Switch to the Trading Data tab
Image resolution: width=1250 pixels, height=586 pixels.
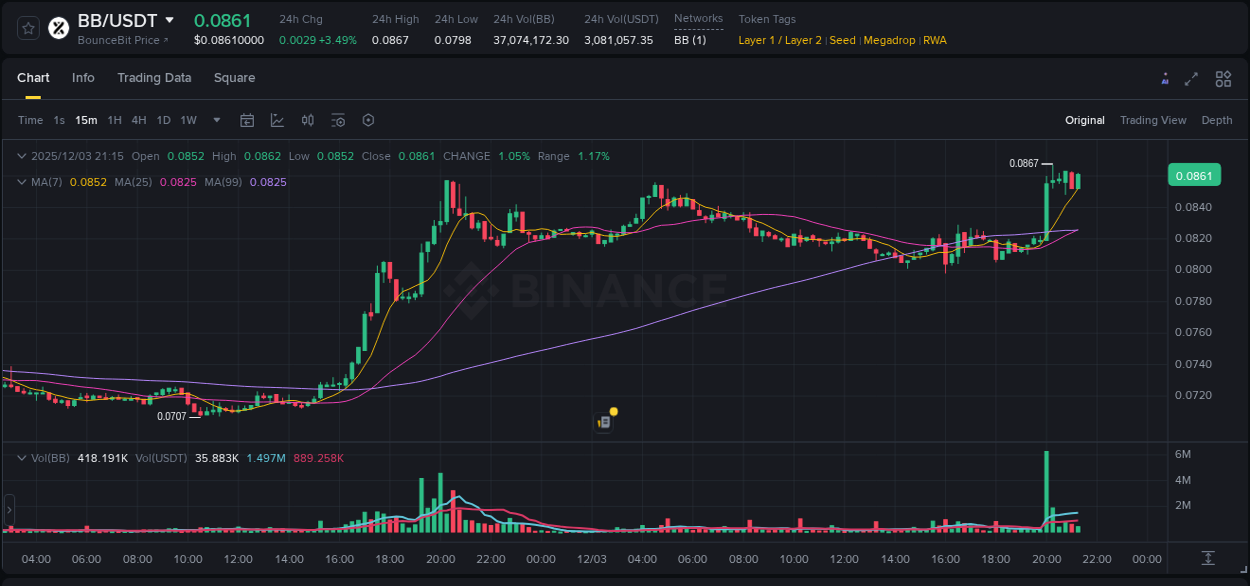154,78
